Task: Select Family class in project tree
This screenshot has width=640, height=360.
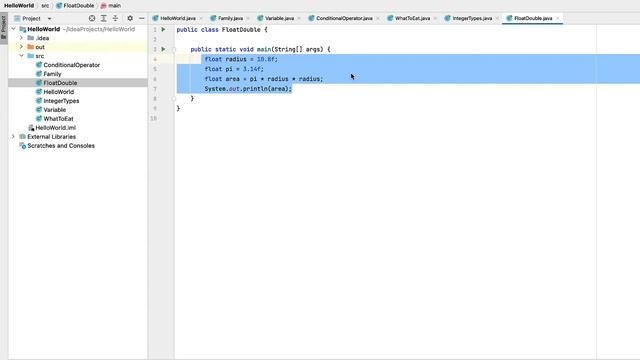Action: click(x=52, y=74)
